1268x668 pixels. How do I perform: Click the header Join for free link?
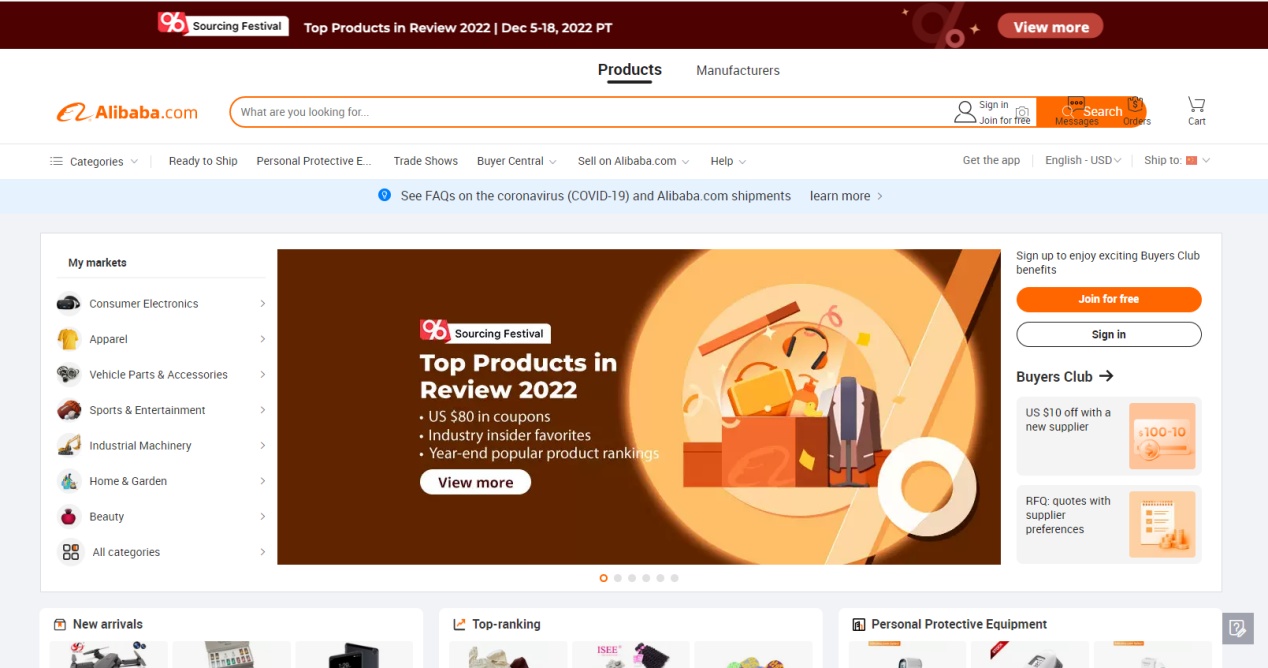coord(1005,120)
